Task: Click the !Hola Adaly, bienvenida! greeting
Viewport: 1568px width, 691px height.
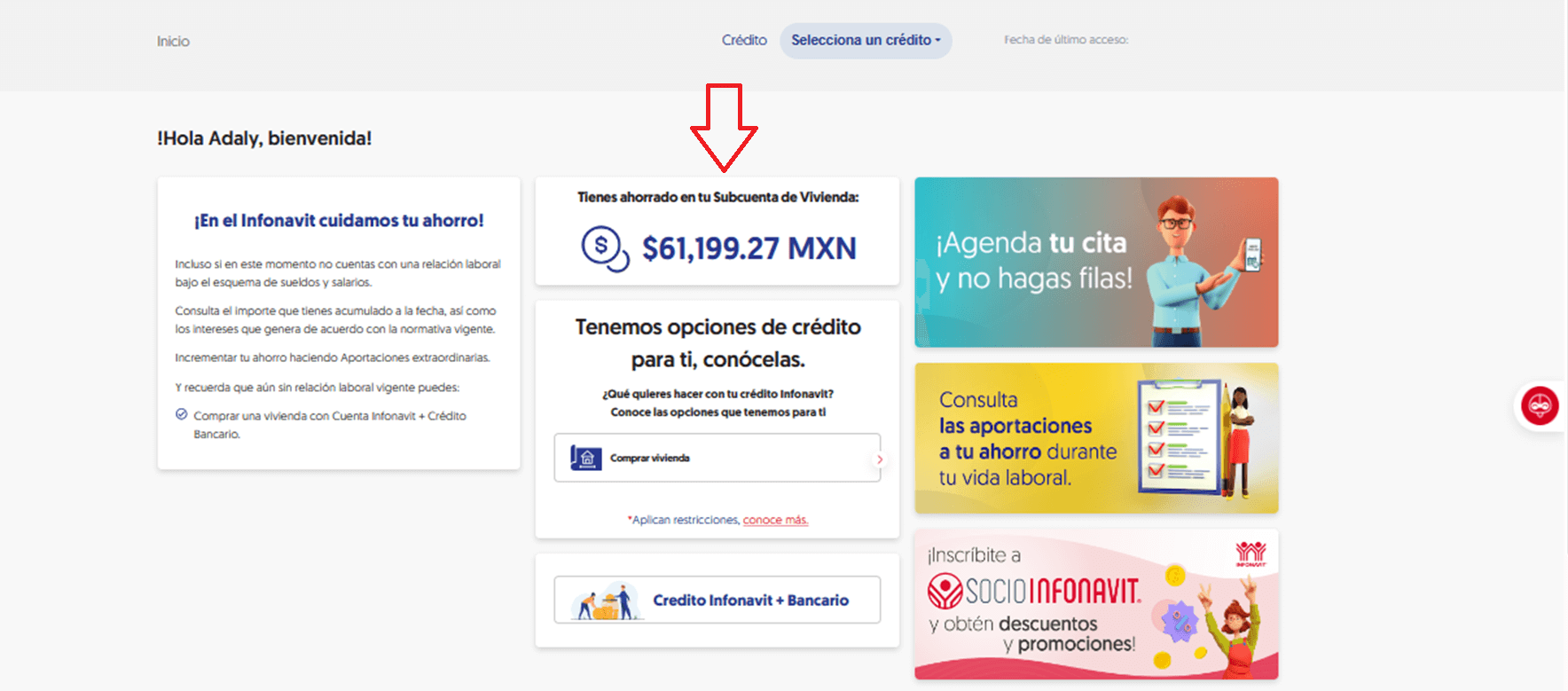Action: click(264, 138)
